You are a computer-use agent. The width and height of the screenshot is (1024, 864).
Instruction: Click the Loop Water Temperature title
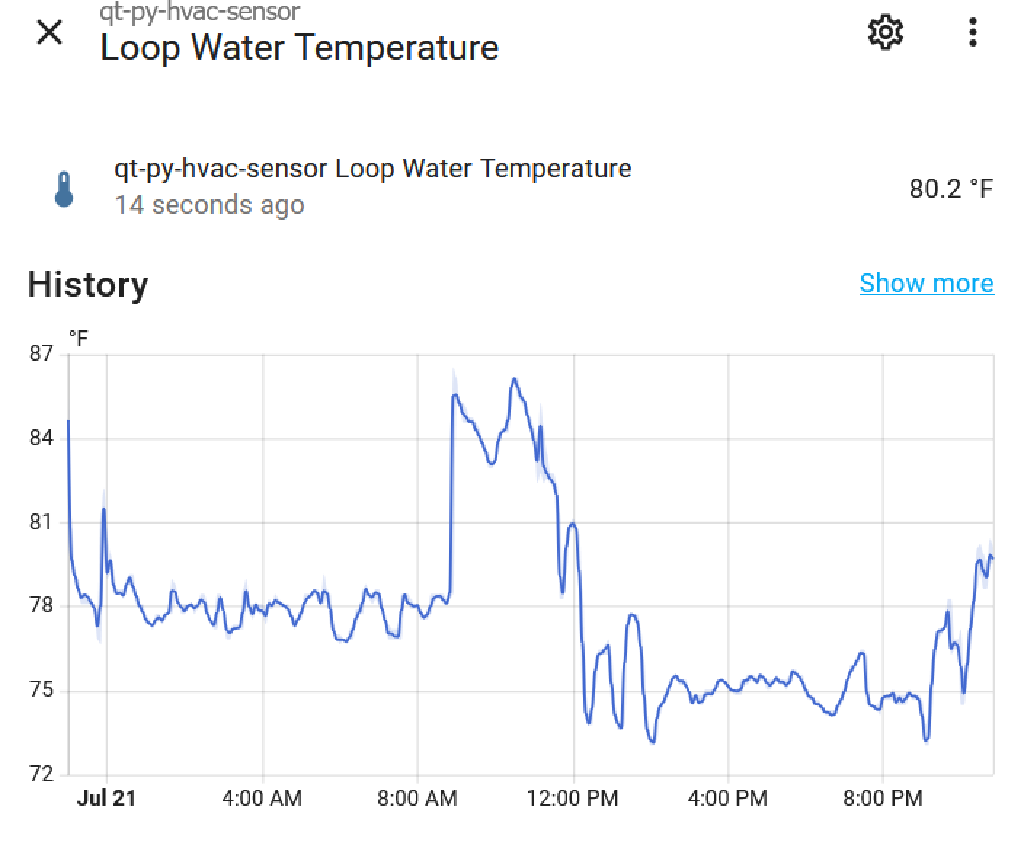[298, 47]
